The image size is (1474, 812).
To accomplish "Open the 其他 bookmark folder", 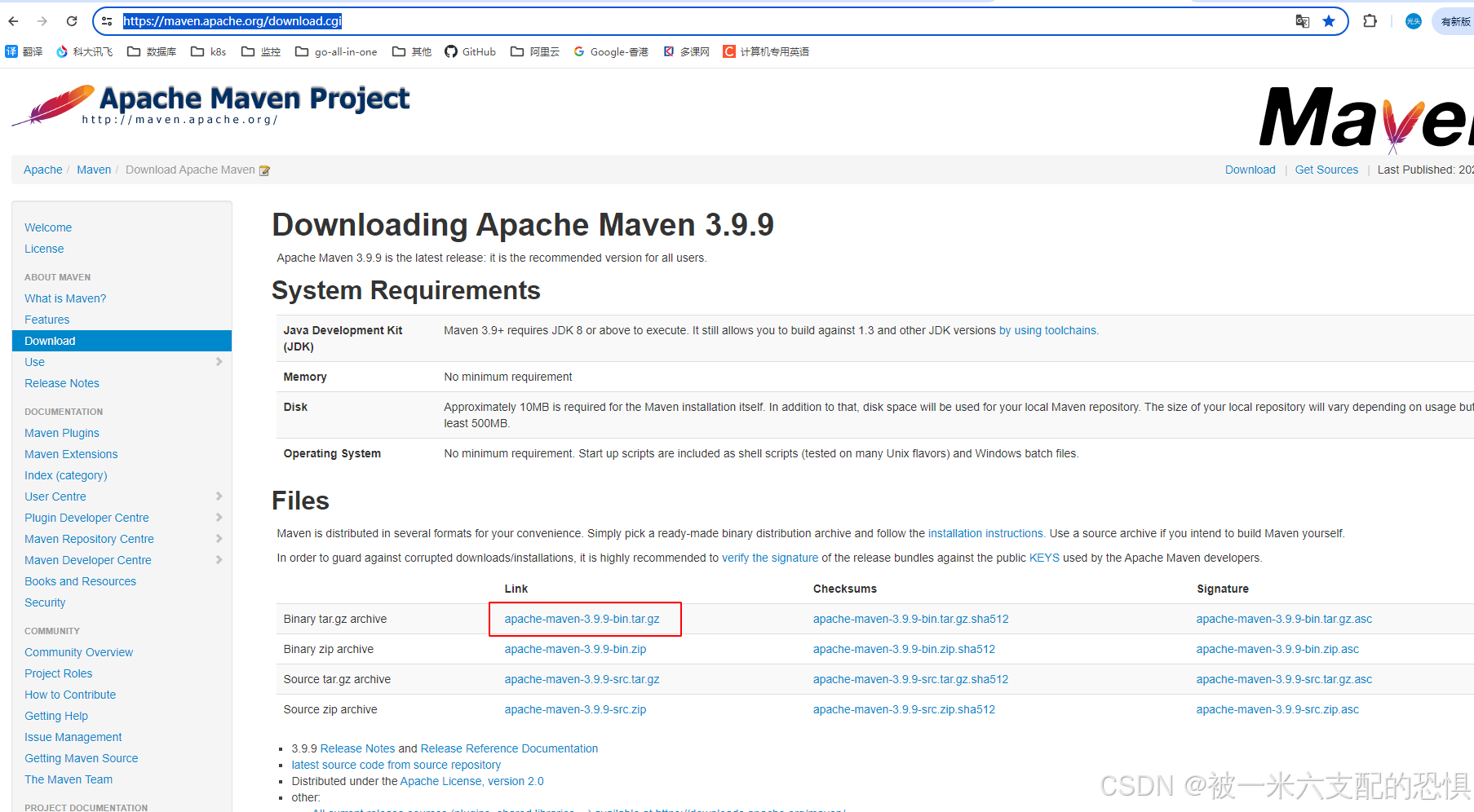I will [412, 51].
